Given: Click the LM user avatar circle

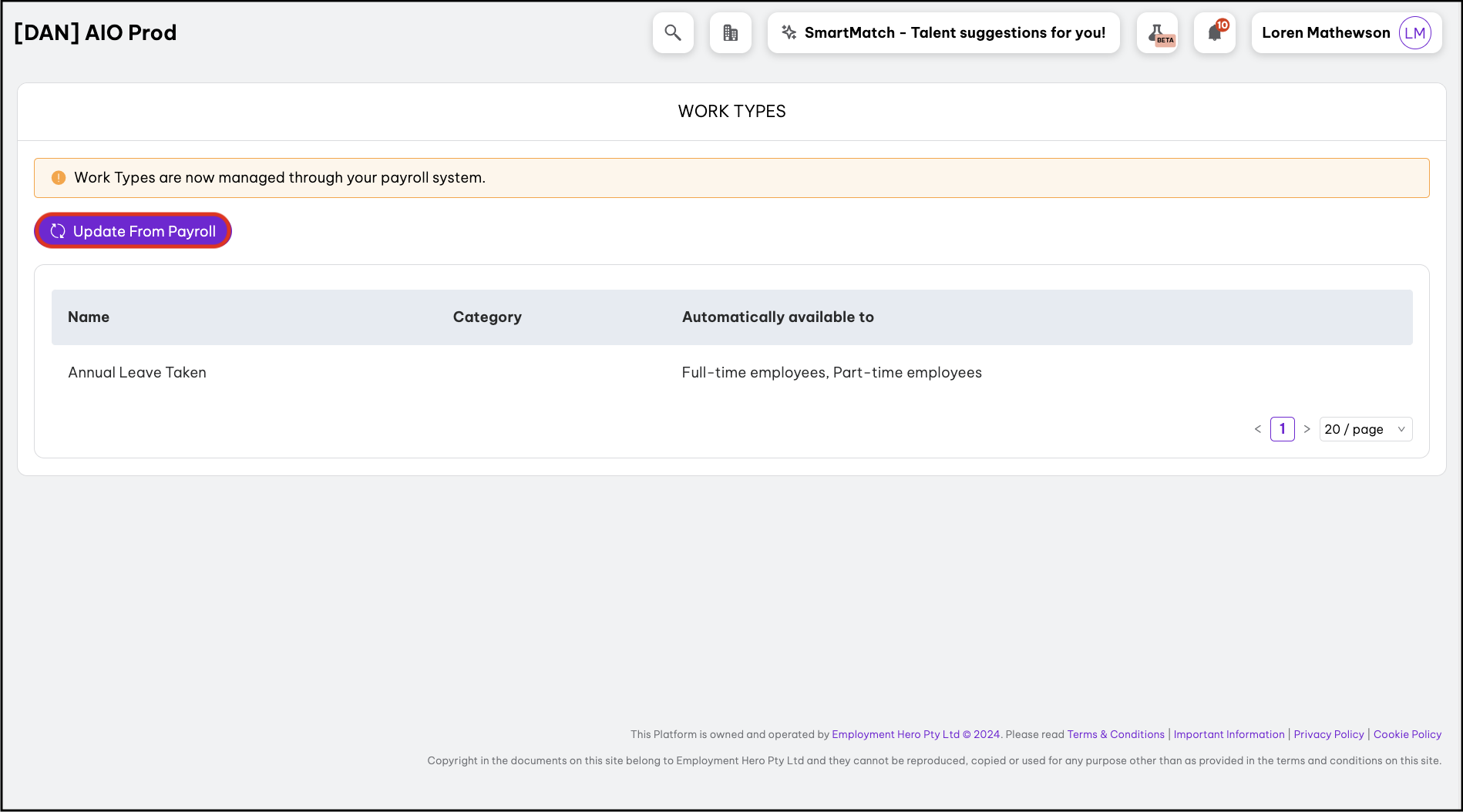Looking at the screenshot, I should (1414, 33).
